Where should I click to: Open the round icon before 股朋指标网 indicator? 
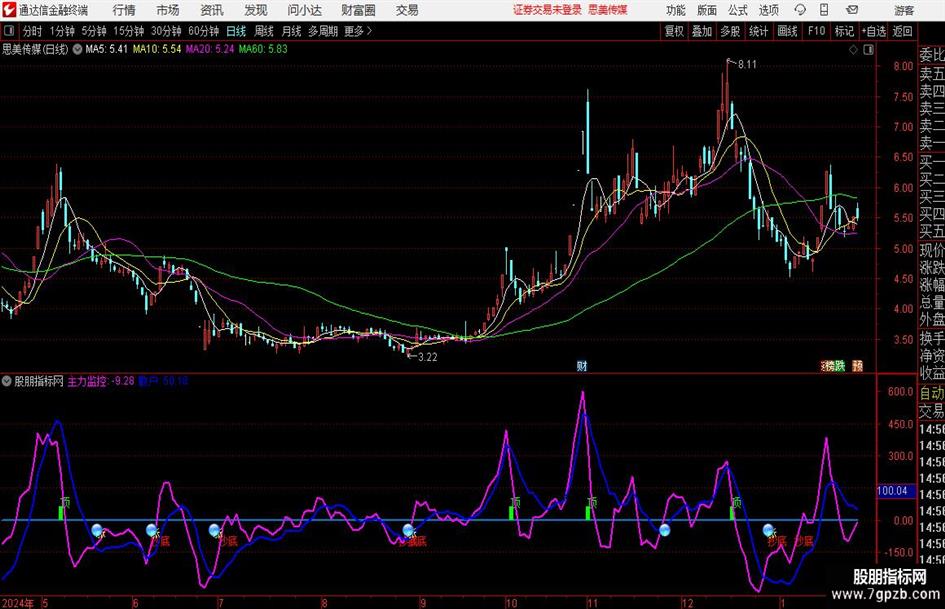pyautogui.click(x=7, y=381)
